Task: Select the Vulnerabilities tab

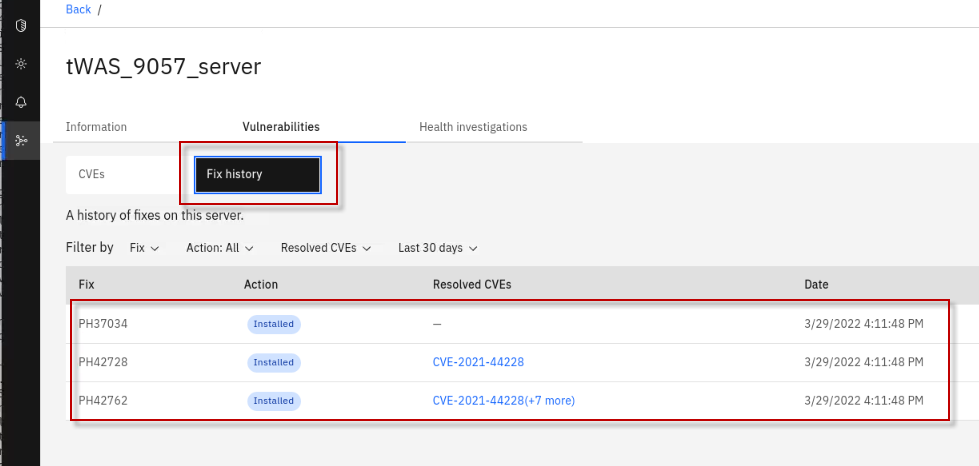Action: click(x=281, y=127)
